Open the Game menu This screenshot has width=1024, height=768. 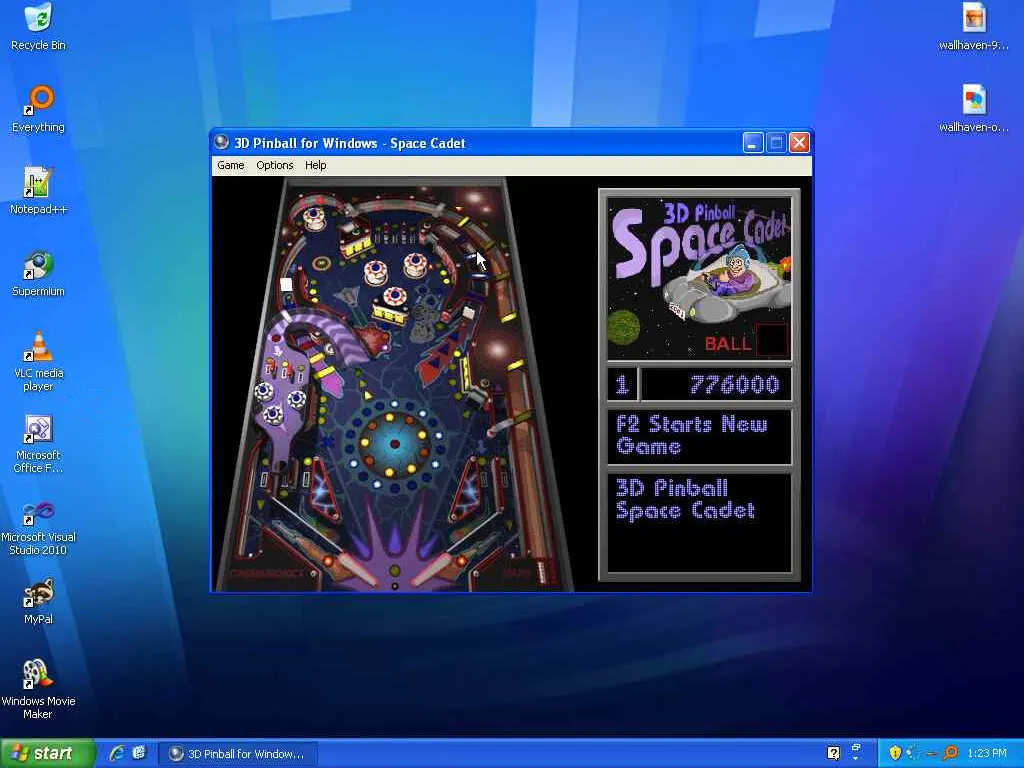point(231,165)
